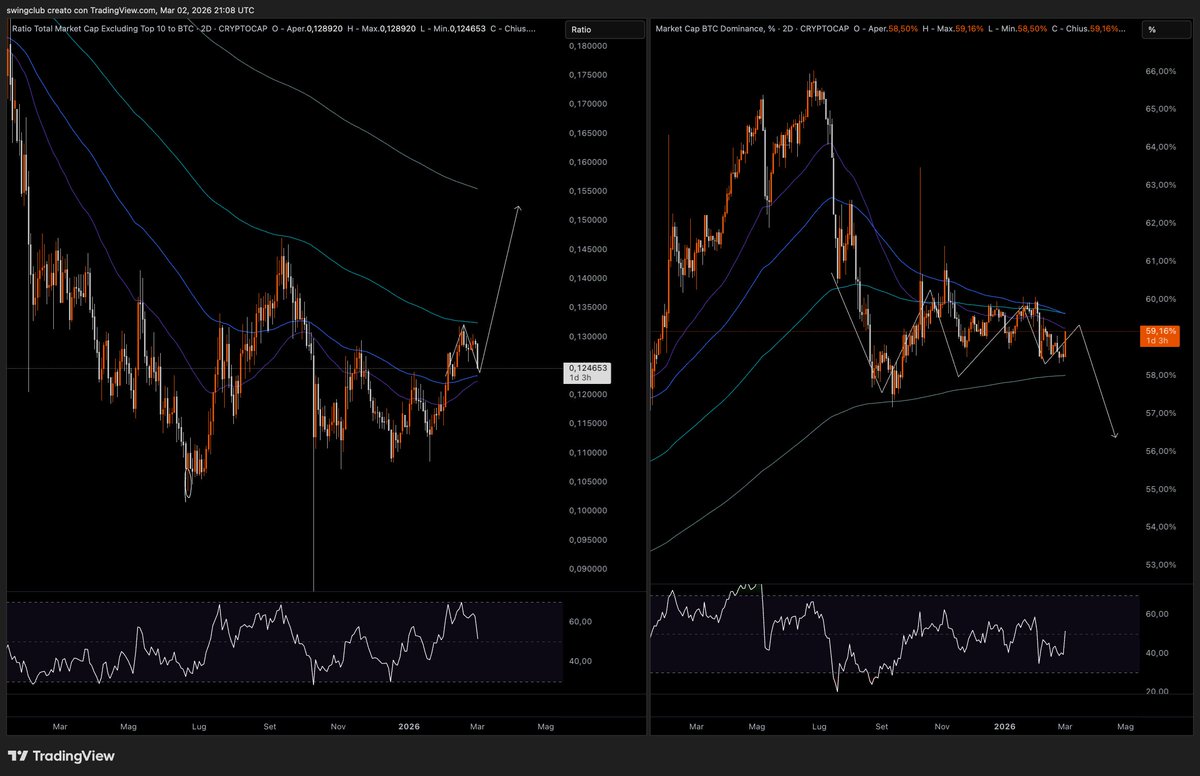The height and width of the screenshot is (776, 1200).
Task: Click the 60,00% axis value on right chart
Action: (1160, 299)
